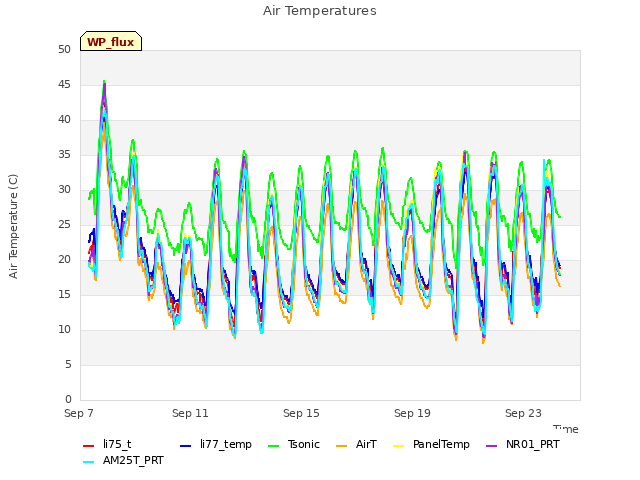Click the 20 y-axis tick label
This screenshot has height=480, width=640.
[x=64, y=260]
